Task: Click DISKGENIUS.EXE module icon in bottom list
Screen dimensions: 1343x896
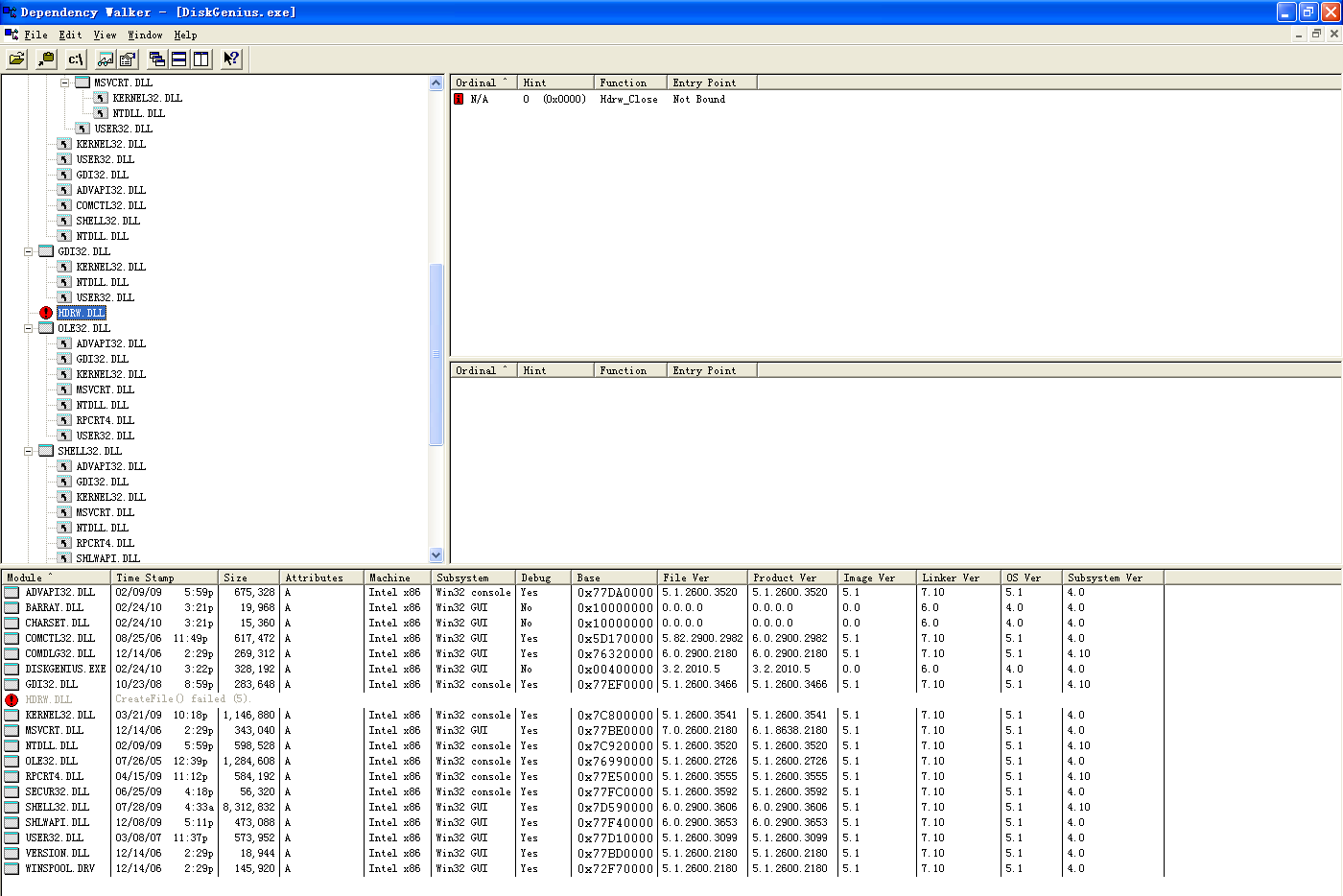Action: click(12, 669)
